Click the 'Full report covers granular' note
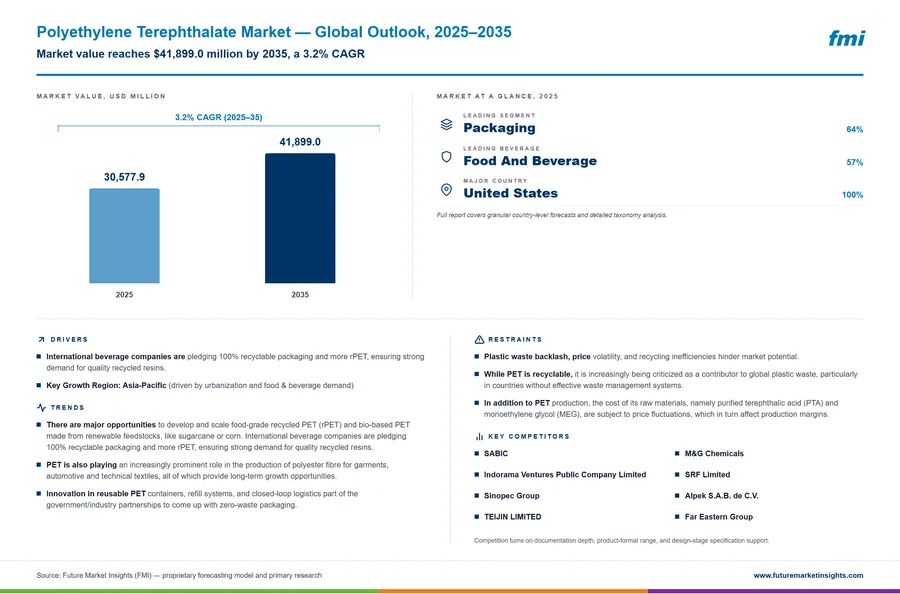Image resolution: width=900 pixels, height=594 pixels. (x=552, y=215)
